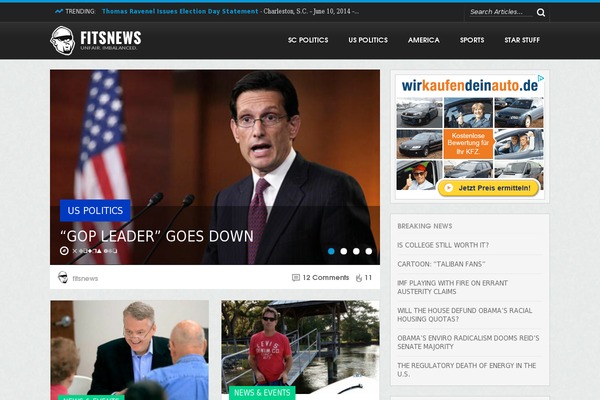Click the flame popularity icon

tap(359, 278)
